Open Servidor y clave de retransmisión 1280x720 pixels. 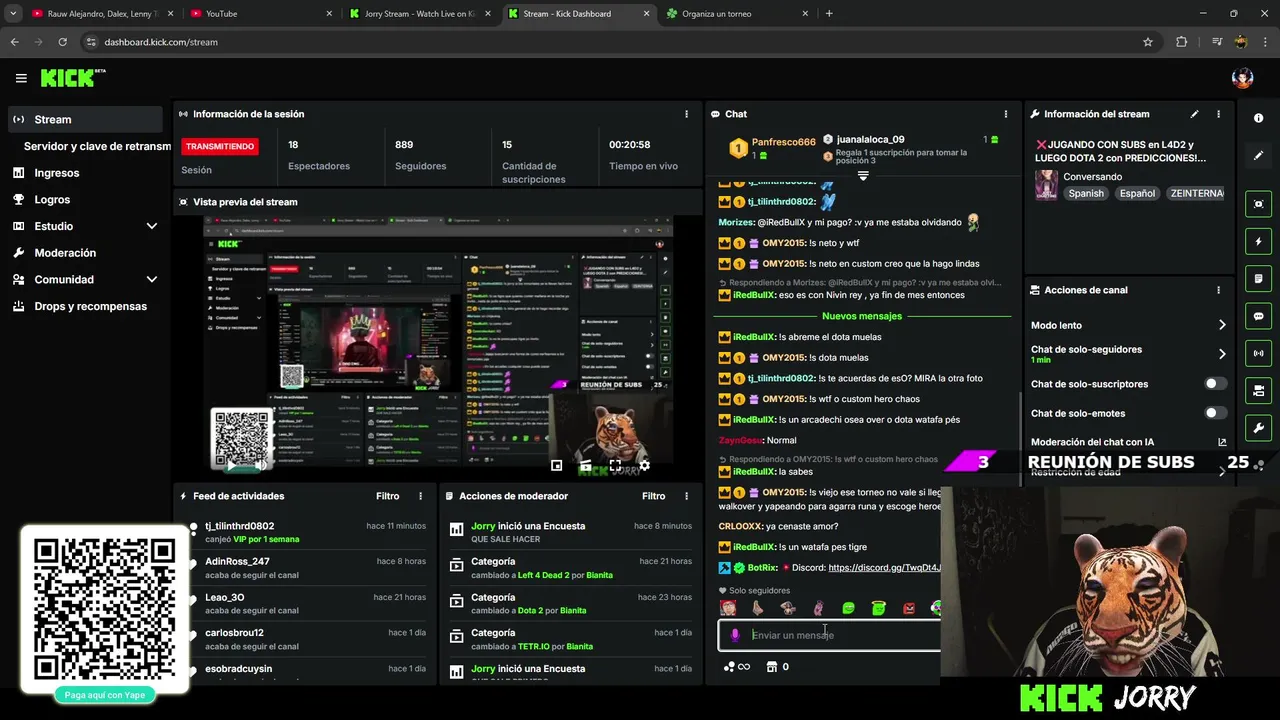tap(97, 146)
